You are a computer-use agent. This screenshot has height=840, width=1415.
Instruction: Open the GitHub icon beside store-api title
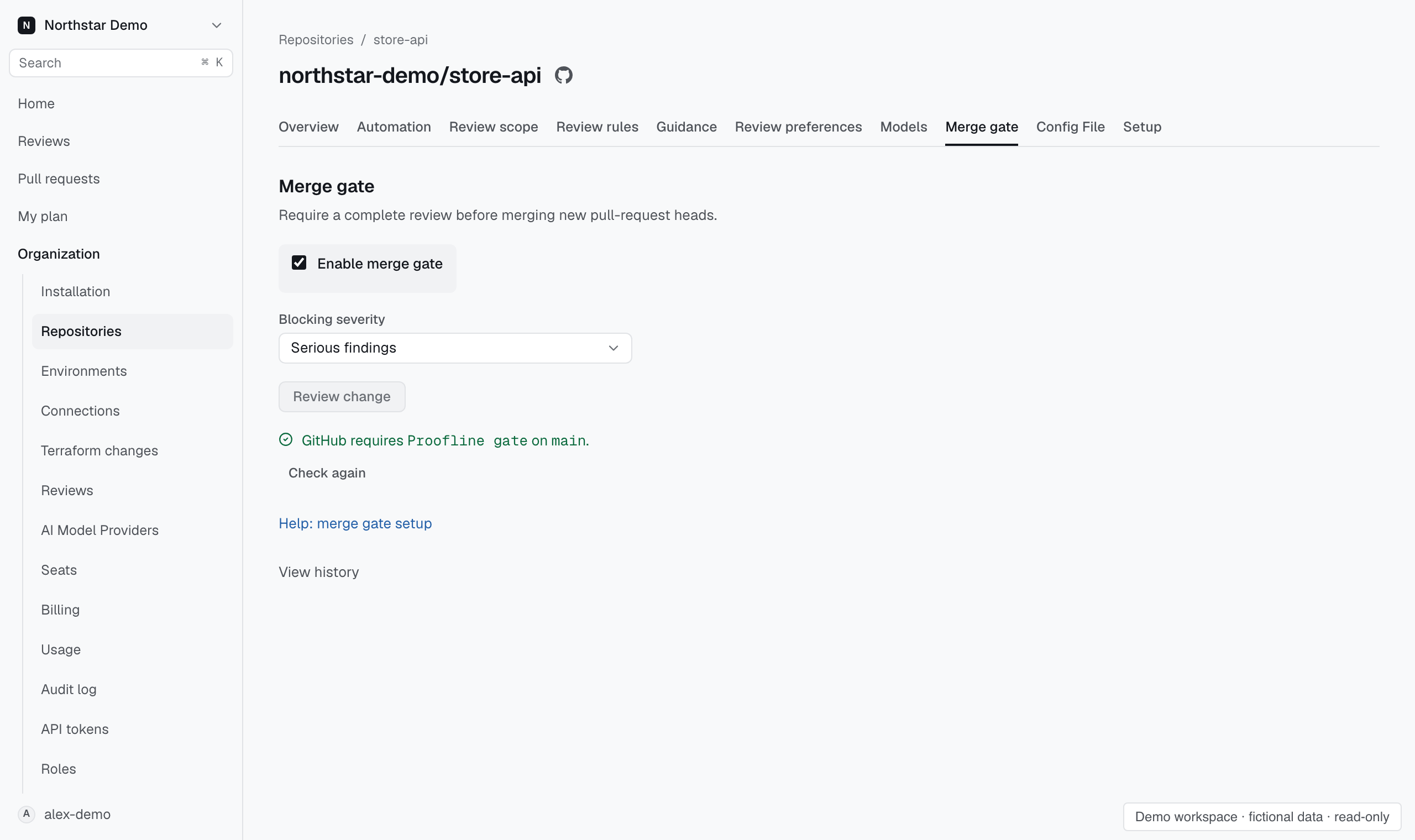(x=563, y=75)
